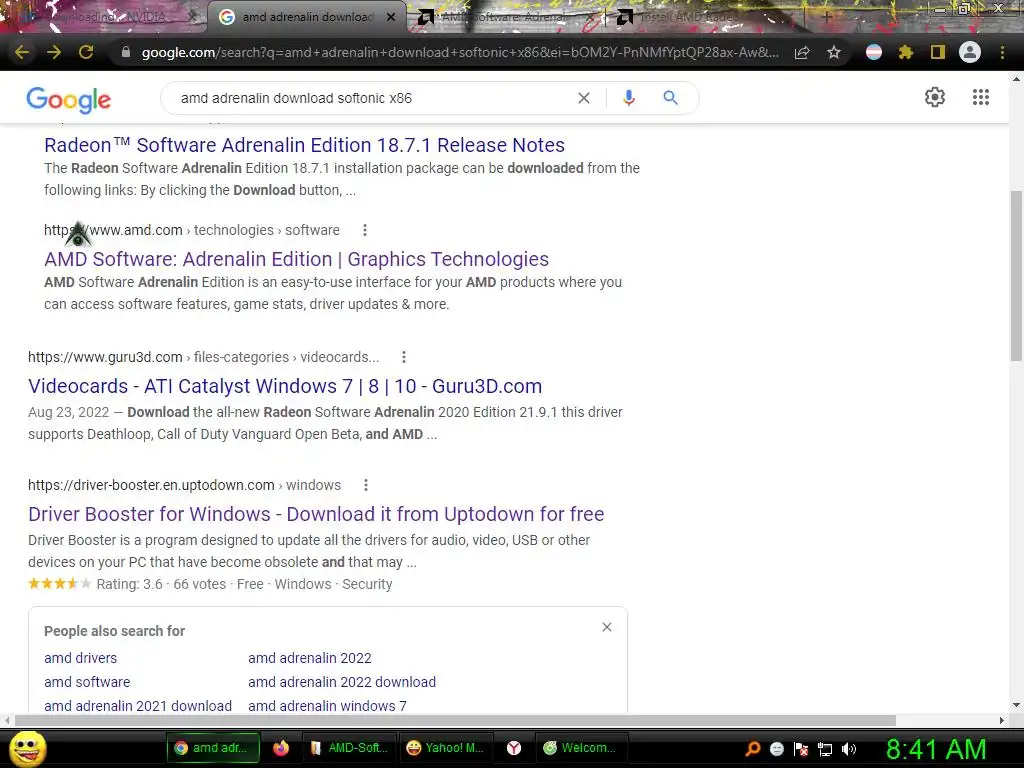Go to the Google logo homepage
This screenshot has width=1024, height=768.
[x=69, y=99]
